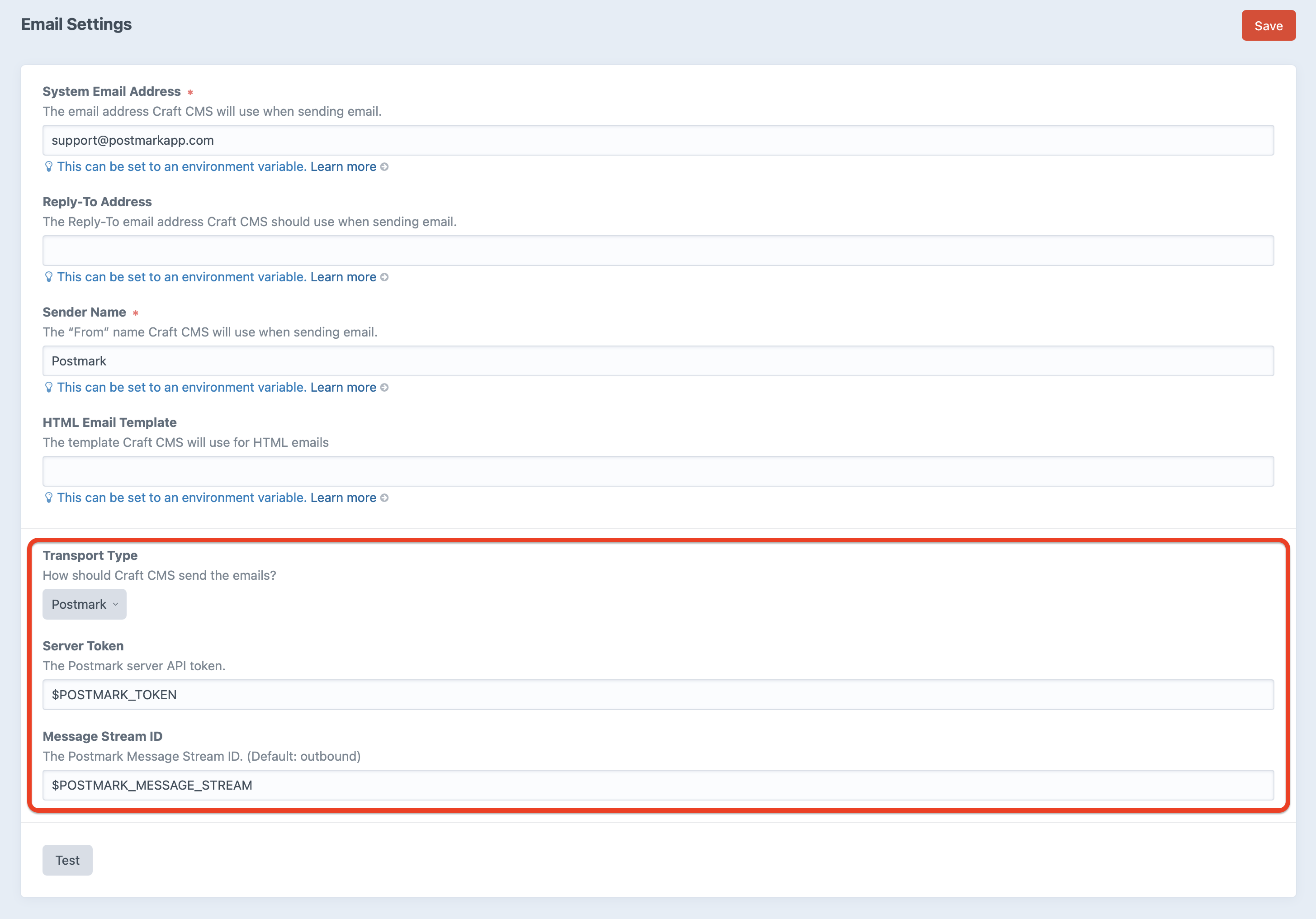This screenshot has height=919, width=1316.
Task: Click the Sender Name input field
Action: [x=658, y=361]
